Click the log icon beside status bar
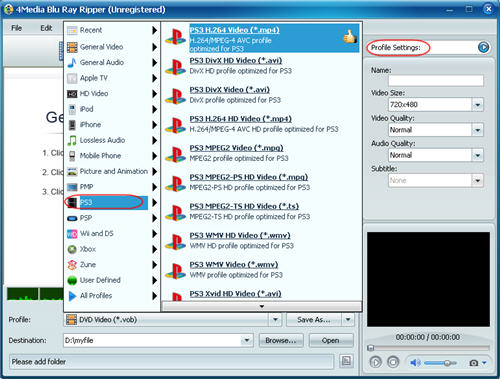 (346, 361)
